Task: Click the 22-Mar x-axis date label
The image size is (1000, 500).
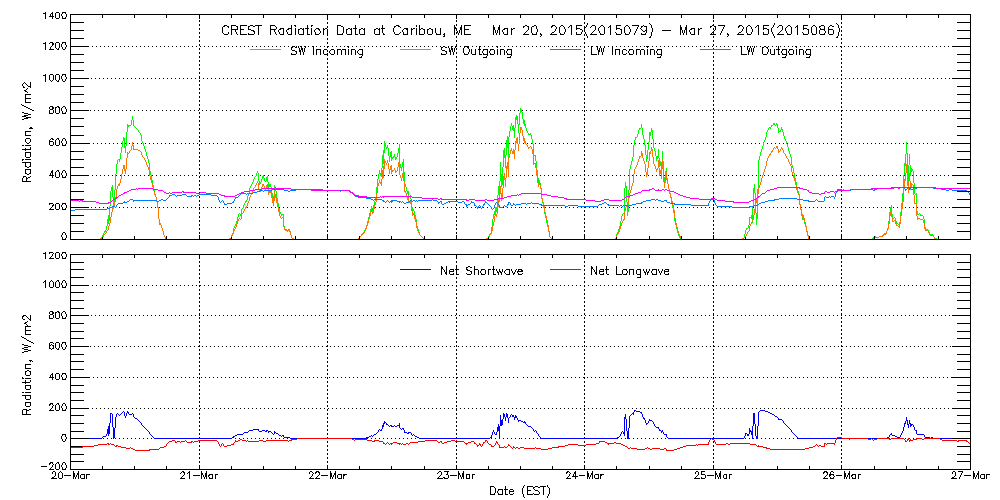Action: click(x=328, y=476)
